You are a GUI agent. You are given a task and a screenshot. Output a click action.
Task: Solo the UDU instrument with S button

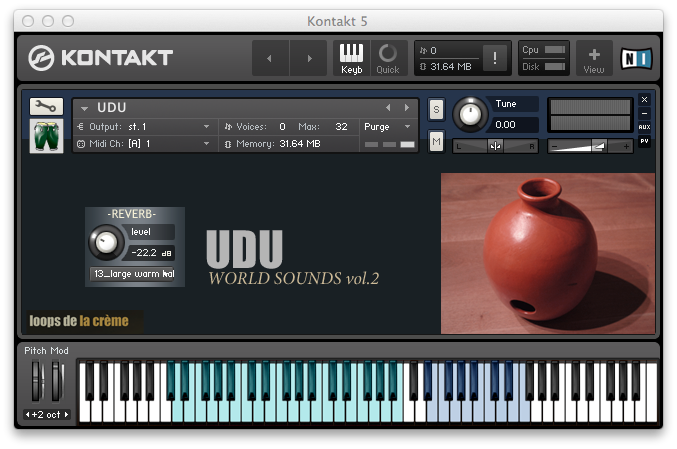pos(436,109)
